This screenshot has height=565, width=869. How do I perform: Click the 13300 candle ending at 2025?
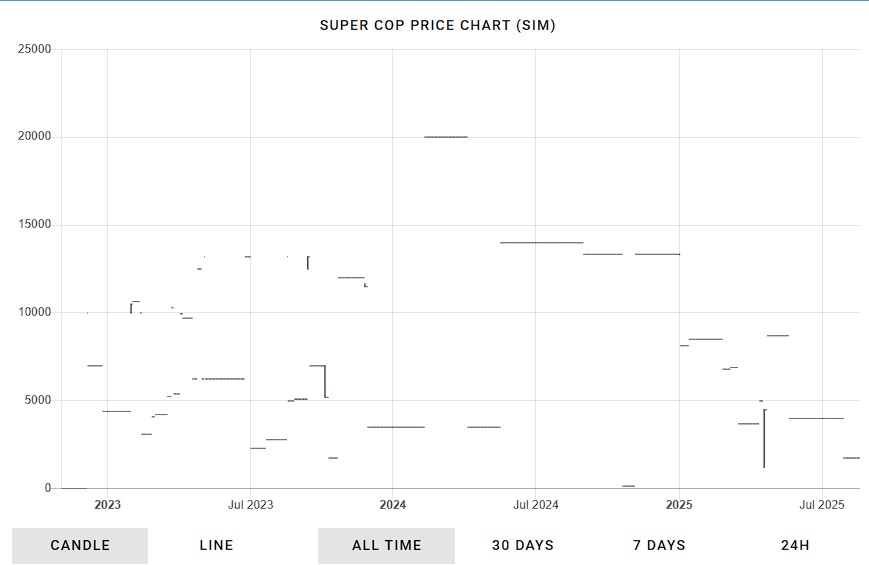[657, 254]
